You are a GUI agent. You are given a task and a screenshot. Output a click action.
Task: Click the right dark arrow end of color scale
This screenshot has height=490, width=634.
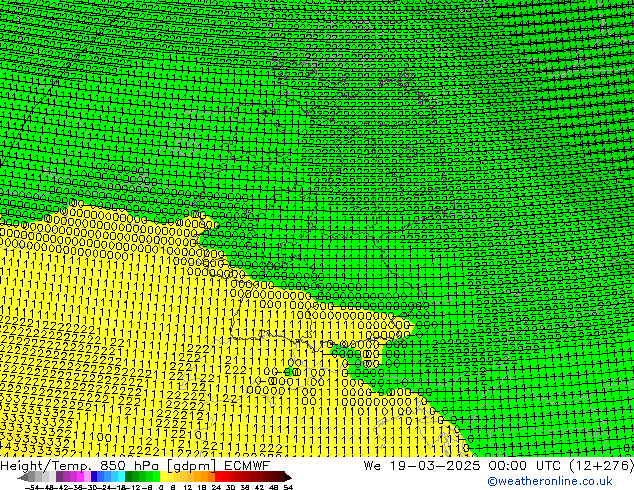point(288,477)
